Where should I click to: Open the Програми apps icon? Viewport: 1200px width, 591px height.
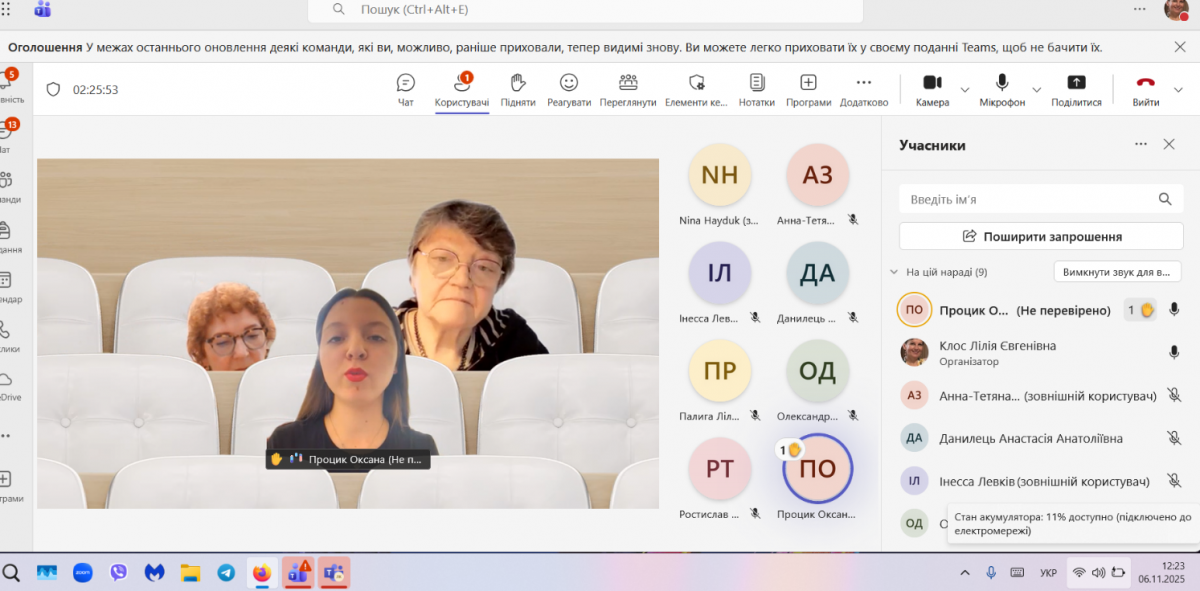point(808,89)
